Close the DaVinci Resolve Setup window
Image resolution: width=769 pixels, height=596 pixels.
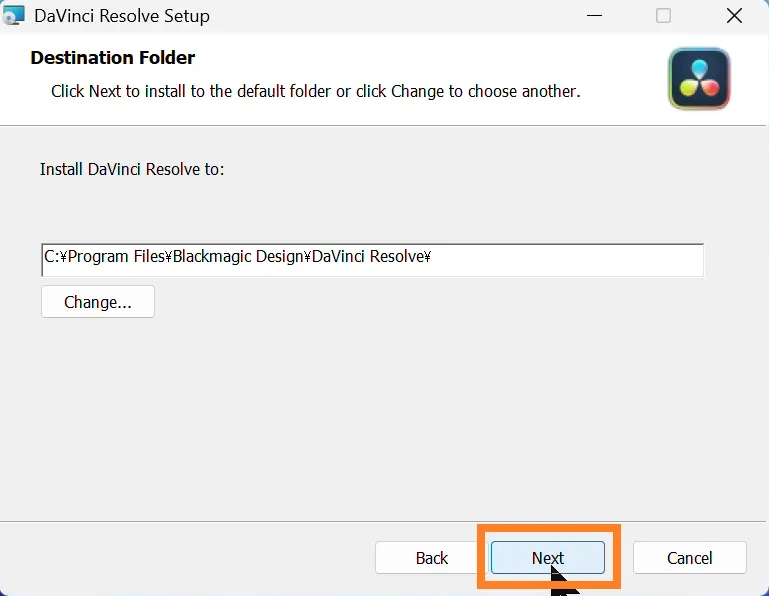734,16
